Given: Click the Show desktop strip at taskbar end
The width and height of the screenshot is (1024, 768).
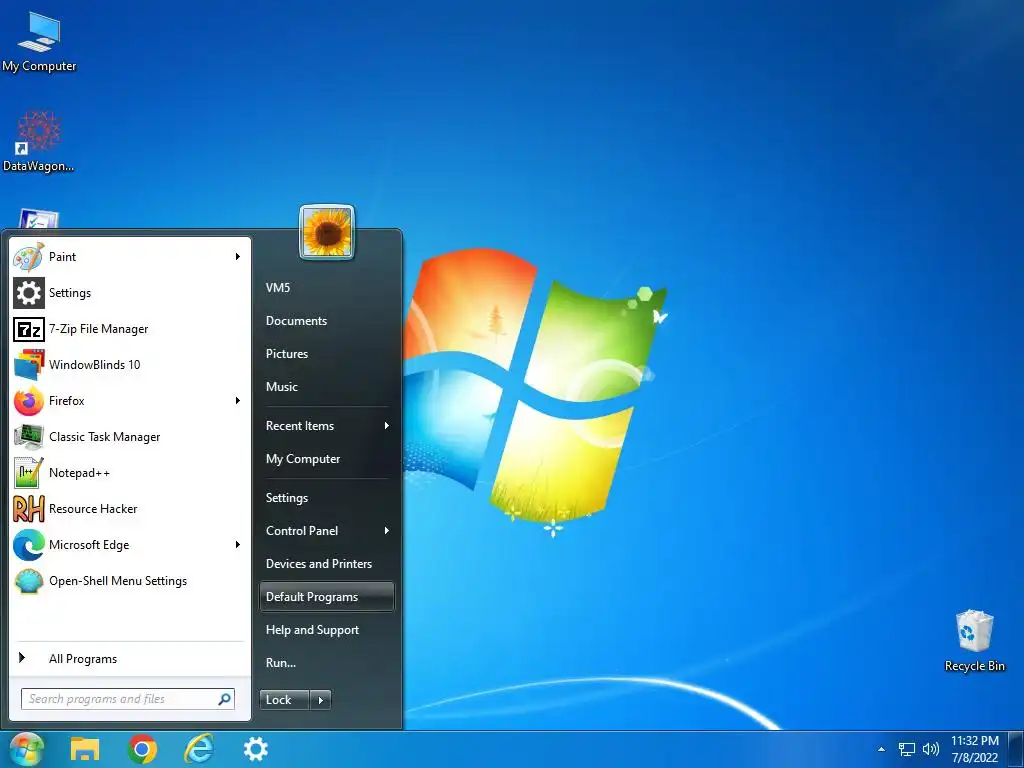Looking at the screenshot, I should (1016, 749).
